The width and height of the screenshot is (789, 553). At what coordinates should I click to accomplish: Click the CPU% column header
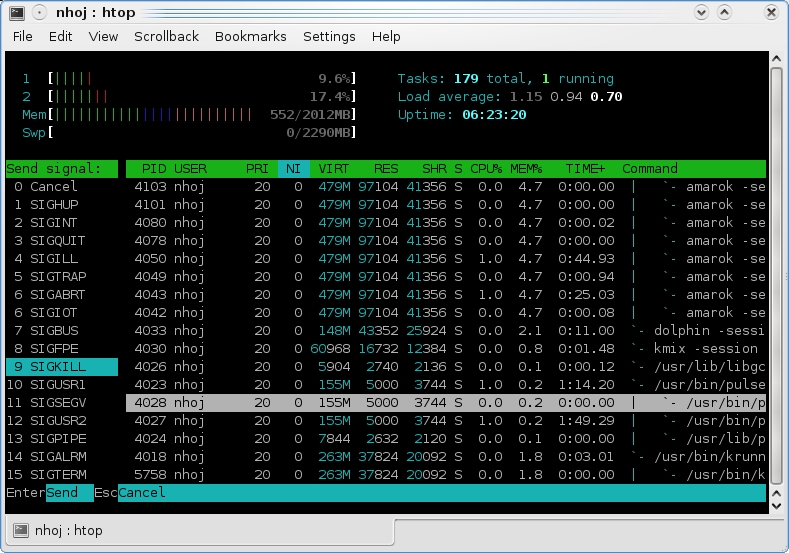486,169
